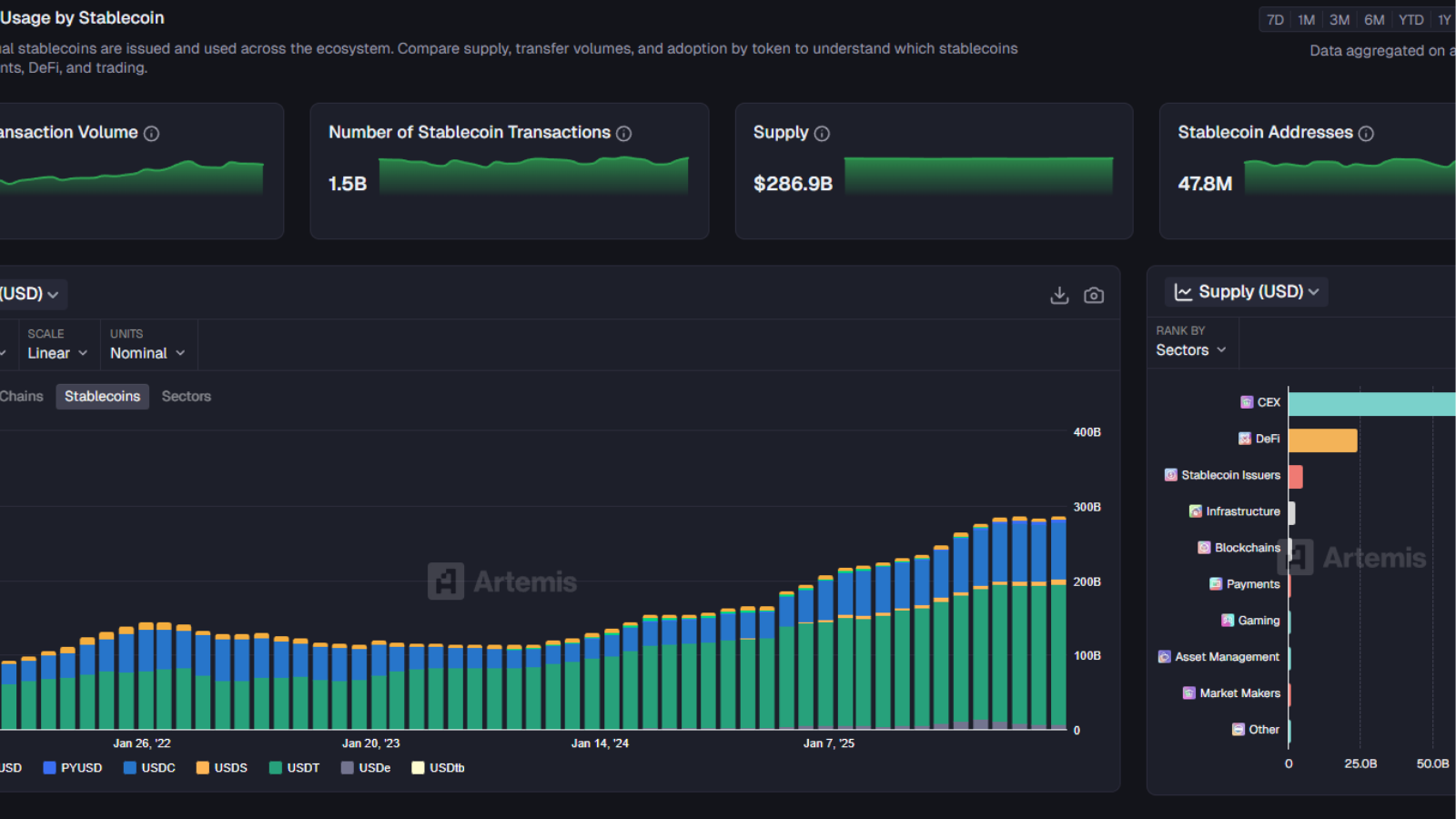Download the stablecoin chart data

(x=1059, y=296)
